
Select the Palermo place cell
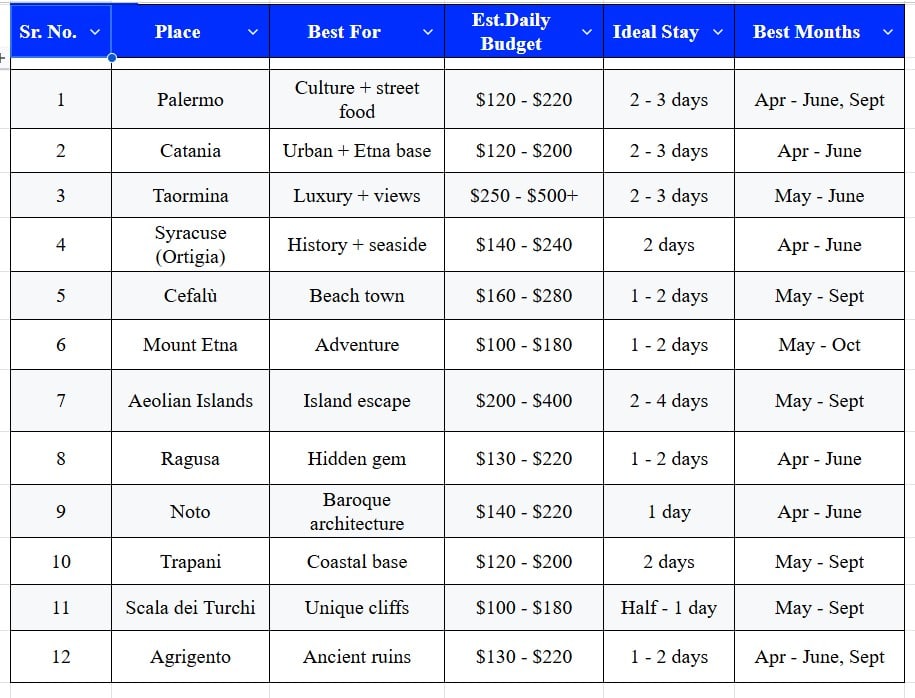[190, 99]
